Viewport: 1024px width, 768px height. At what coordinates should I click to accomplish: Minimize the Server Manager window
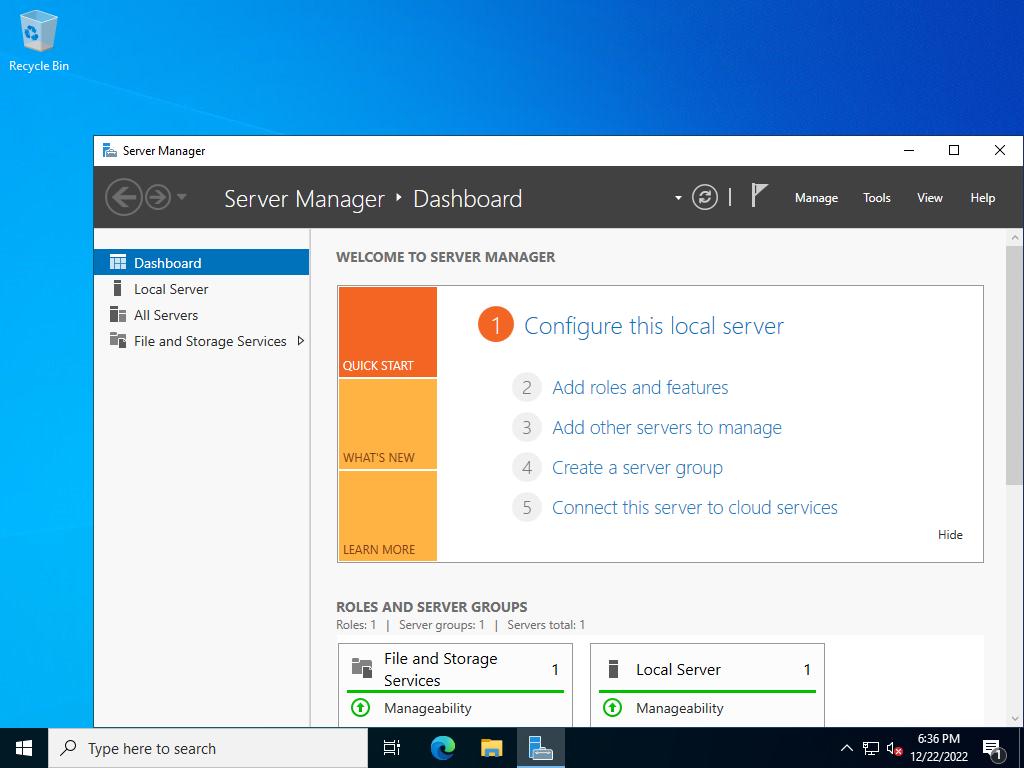(908, 150)
